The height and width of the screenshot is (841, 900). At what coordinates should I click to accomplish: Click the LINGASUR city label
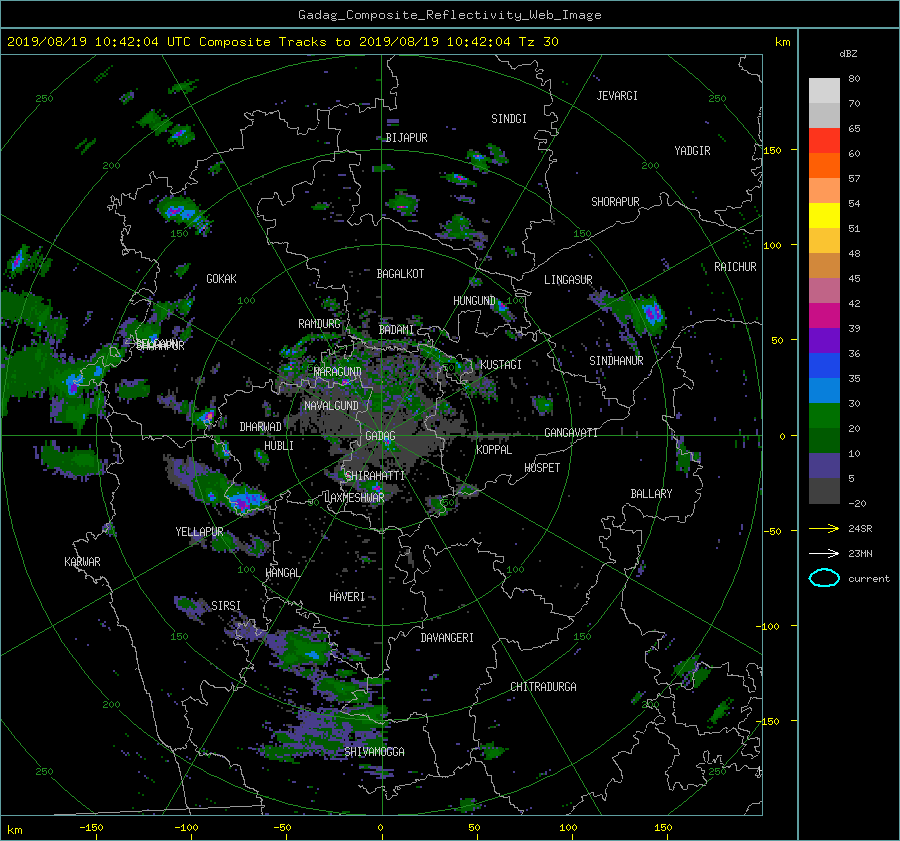pyautogui.click(x=568, y=280)
